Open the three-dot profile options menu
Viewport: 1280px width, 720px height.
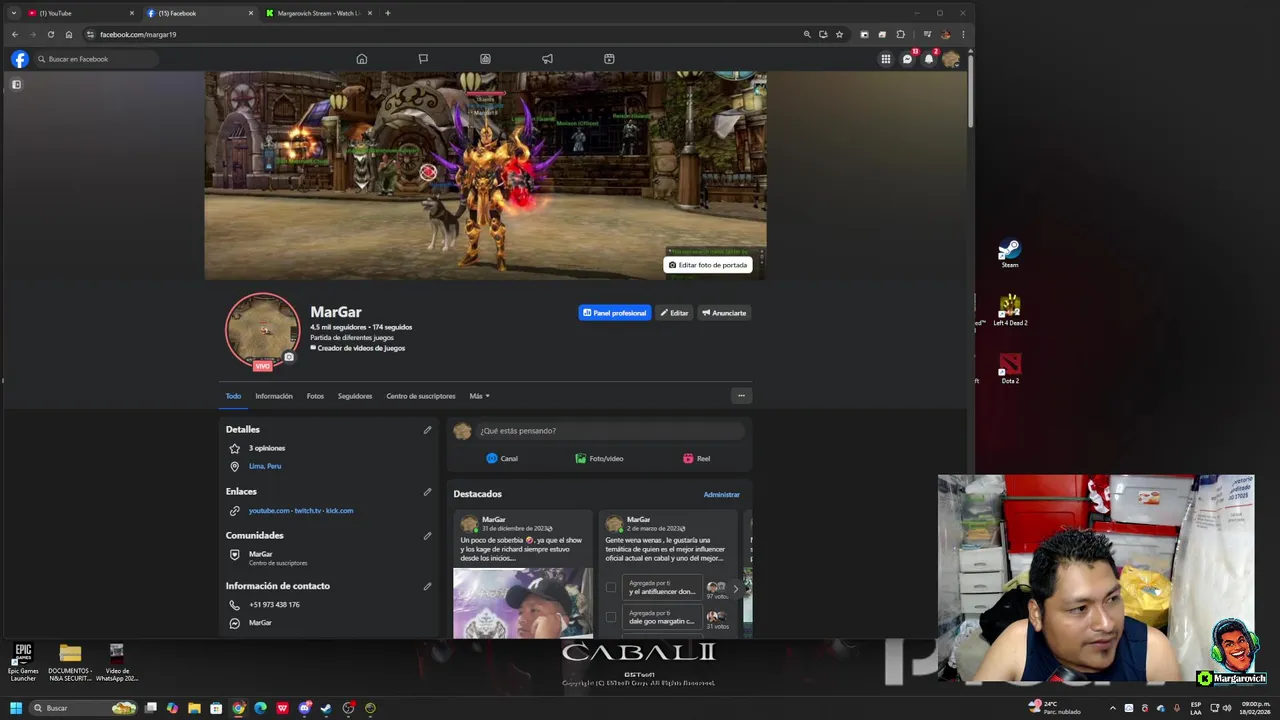click(741, 396)
